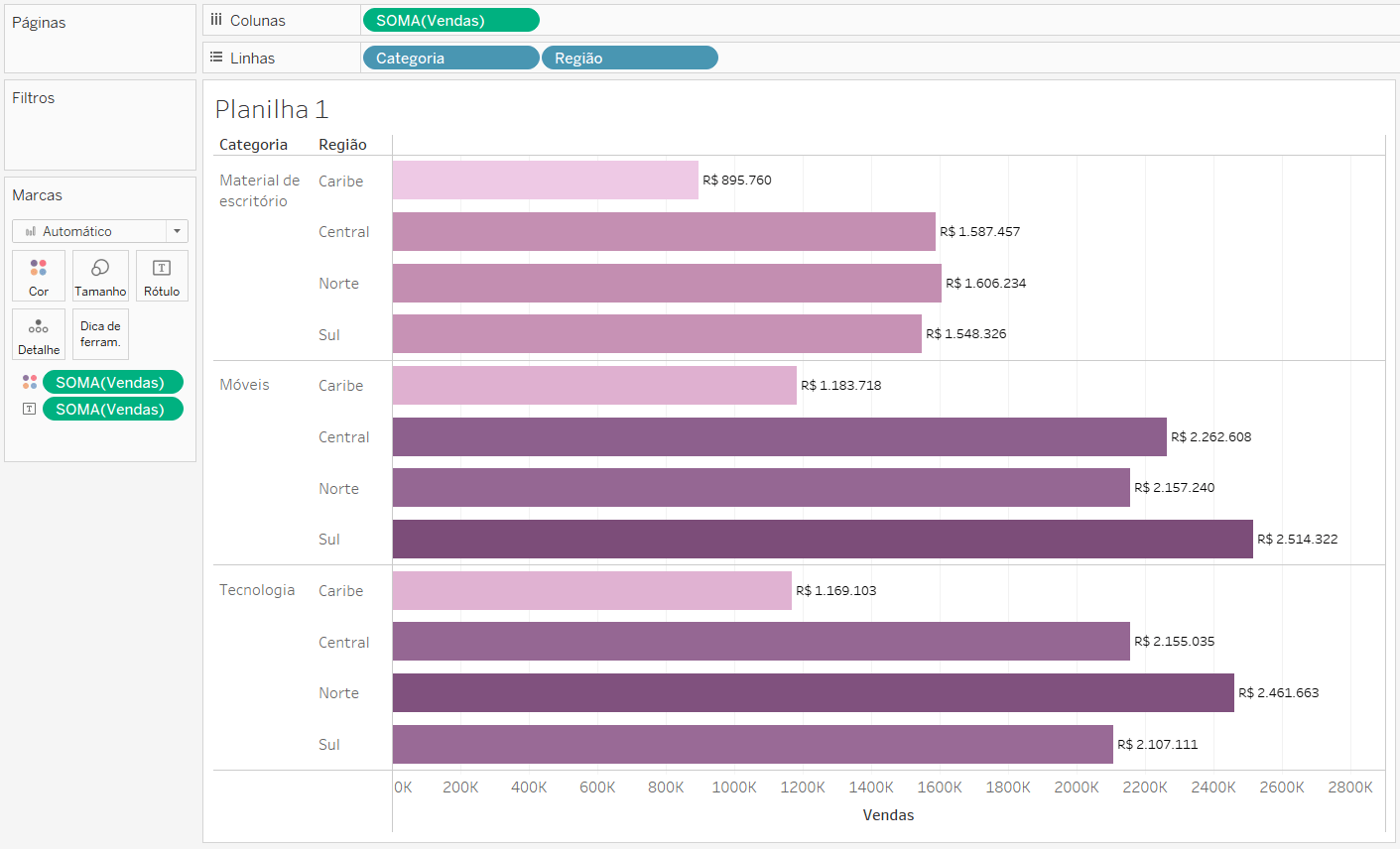Click the Colunas shelf icon
Screen dimensions: 1400x849
pos(216,20)
